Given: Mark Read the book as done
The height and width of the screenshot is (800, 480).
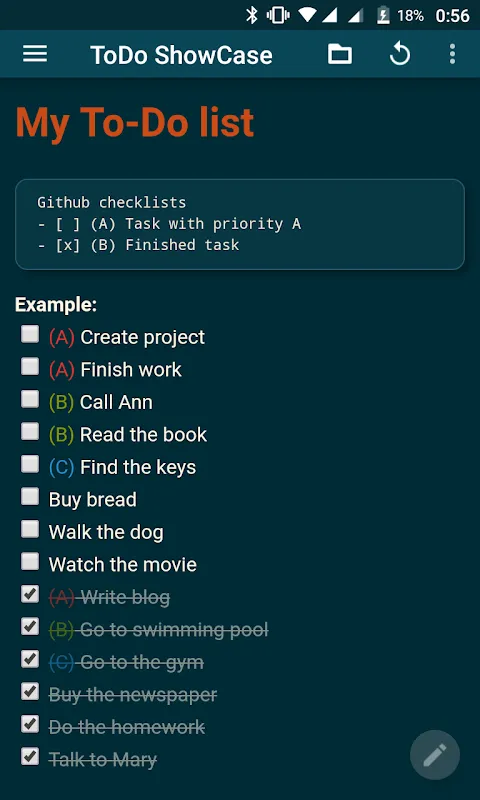Looking at the screenshot, I should coord(30,432).
